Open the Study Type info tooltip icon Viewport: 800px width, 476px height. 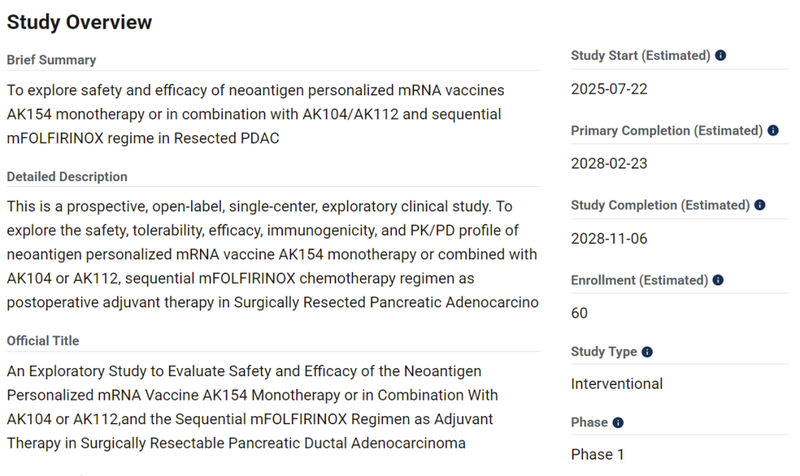pos(647,352)
